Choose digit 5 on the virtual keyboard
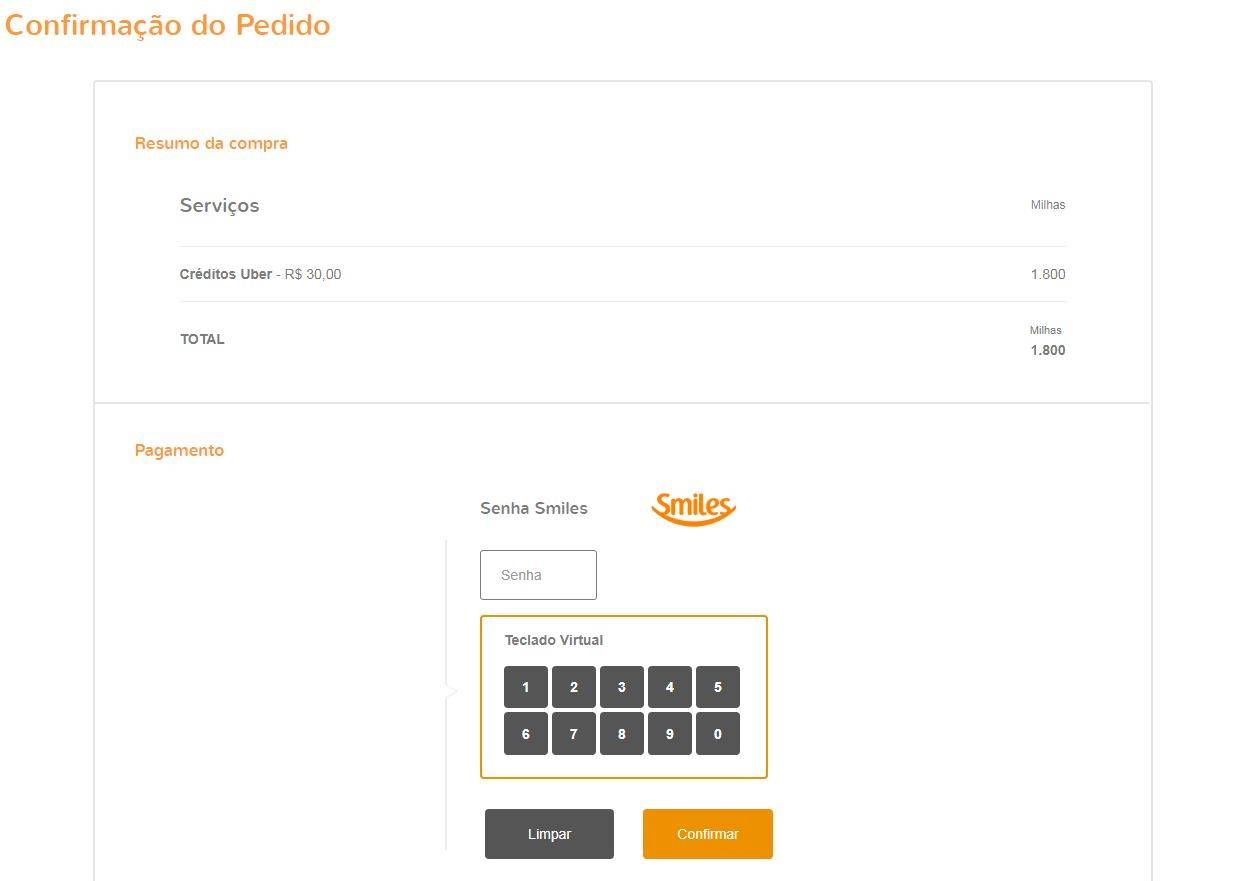The image size is (1257, 881). tap(718, 687)
